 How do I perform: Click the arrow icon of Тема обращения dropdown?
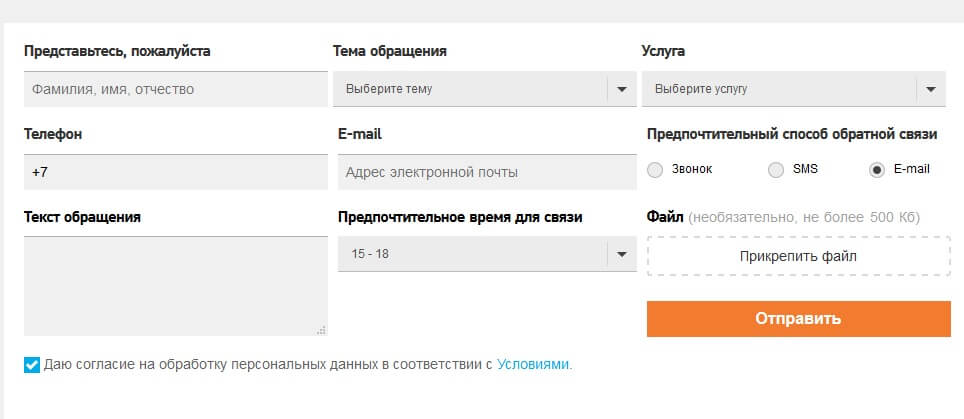(622, 89)
